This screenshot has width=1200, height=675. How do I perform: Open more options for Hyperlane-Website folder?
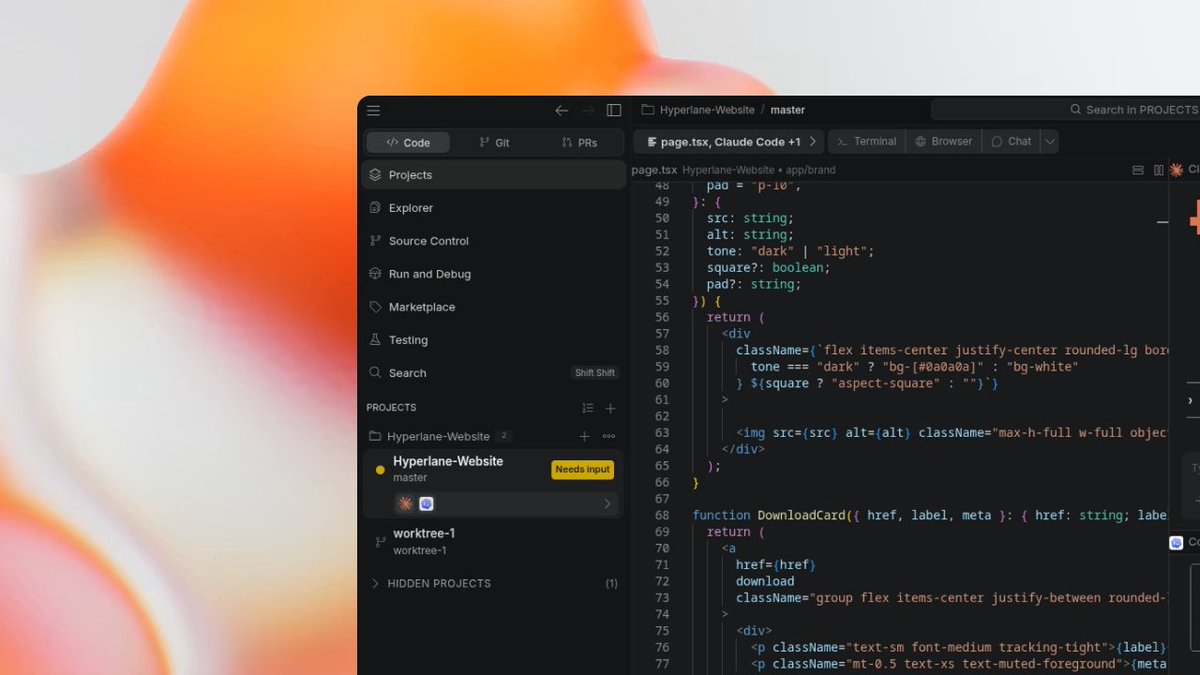coord(609,436)
